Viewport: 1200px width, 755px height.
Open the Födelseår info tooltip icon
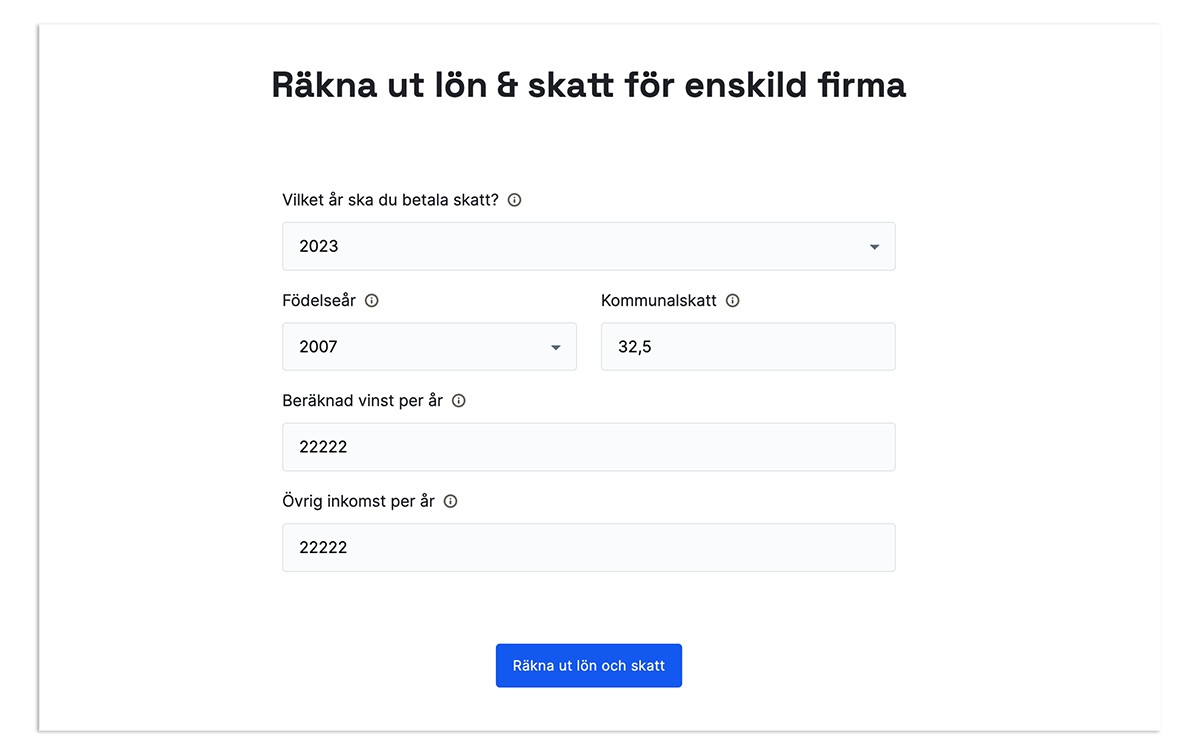[372, 300]
